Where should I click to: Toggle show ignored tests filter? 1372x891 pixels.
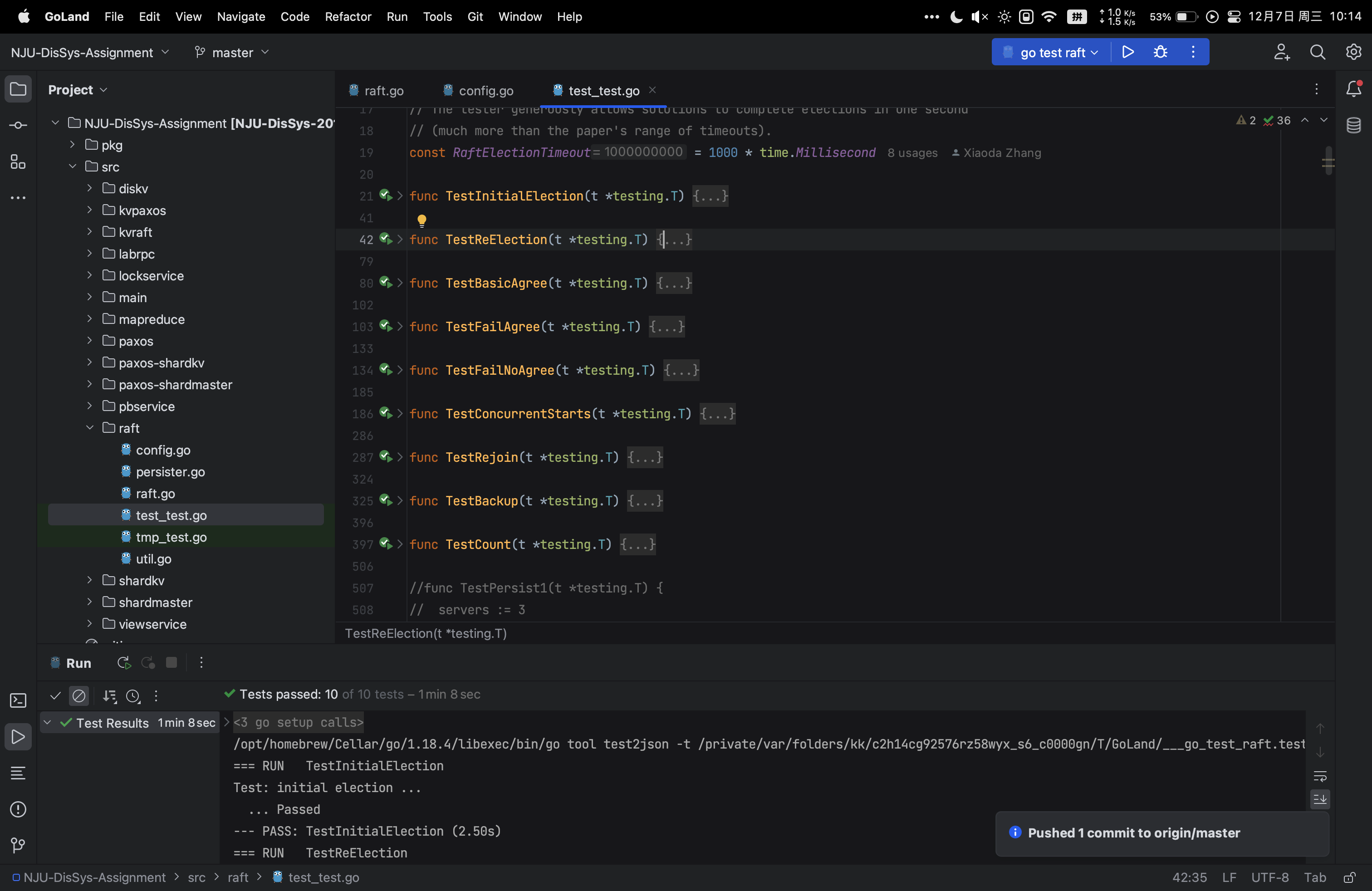click(79, 695)
